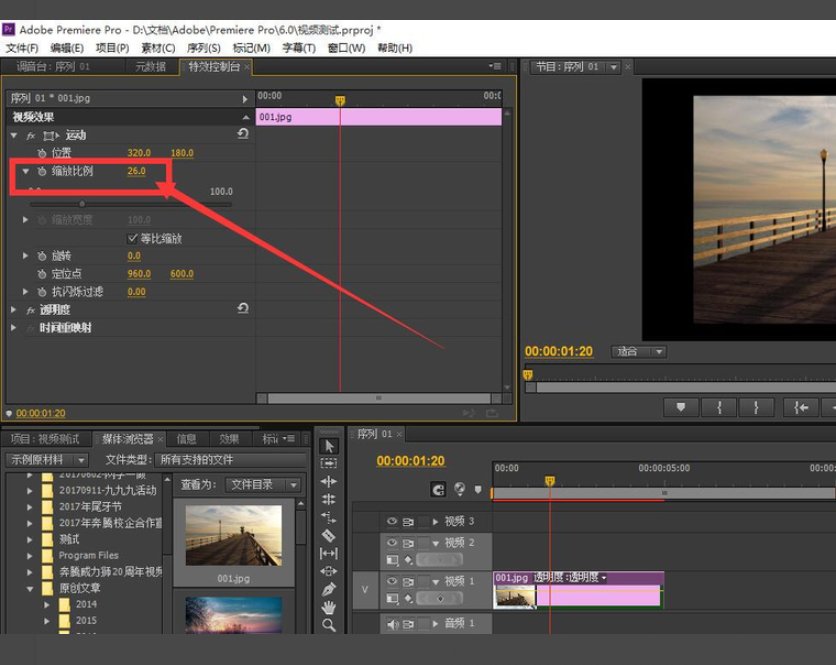Select the Hand tool
This screenshot has height=665, width=836.
coord(330,607)
